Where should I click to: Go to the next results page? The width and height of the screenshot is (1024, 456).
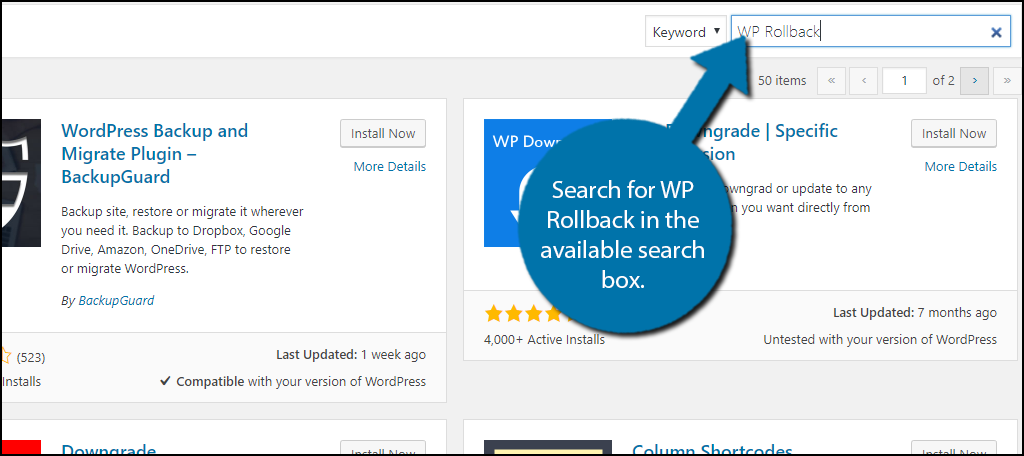click(x=974, y=81)
